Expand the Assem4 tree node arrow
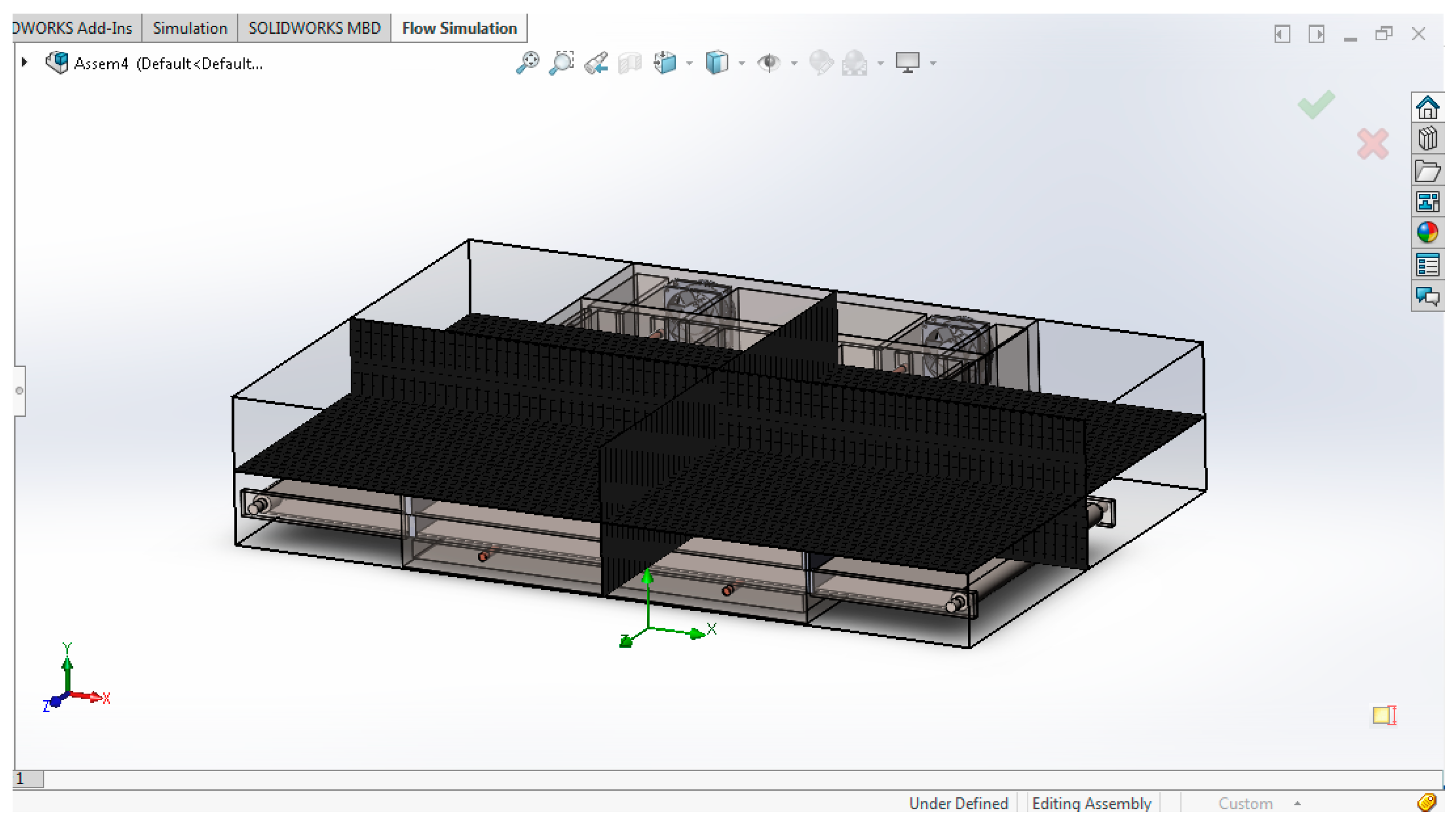The width and height of the screenshot is (1456, 824). click(24, 62)
